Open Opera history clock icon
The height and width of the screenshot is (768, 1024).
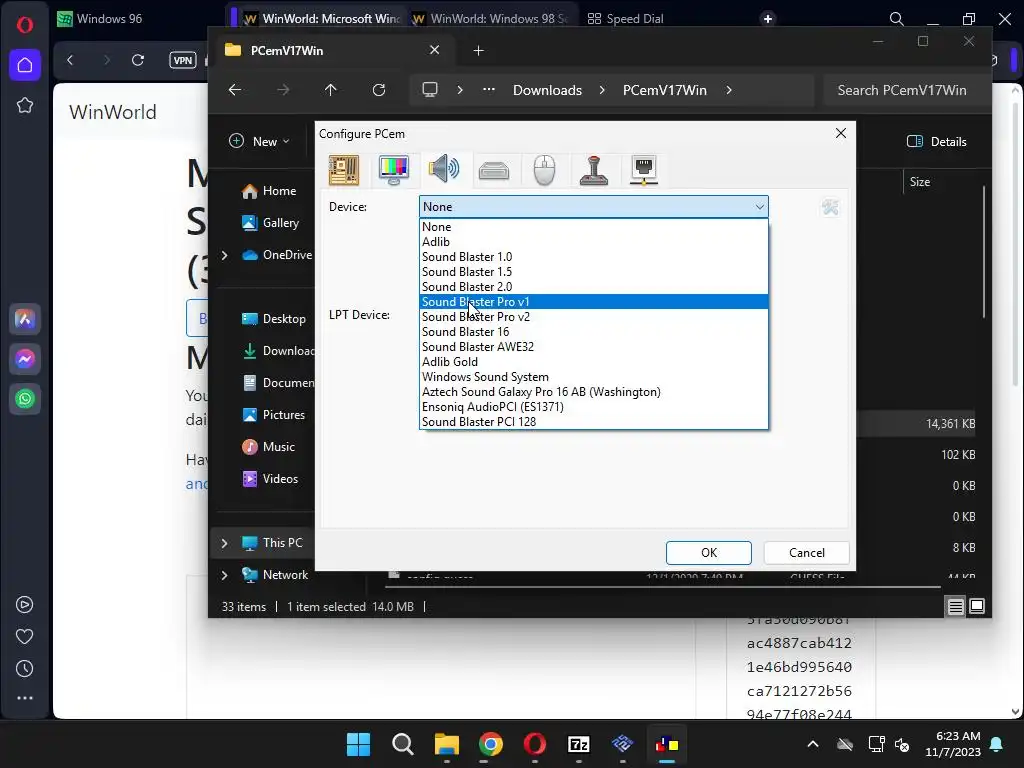coord(25,668)
